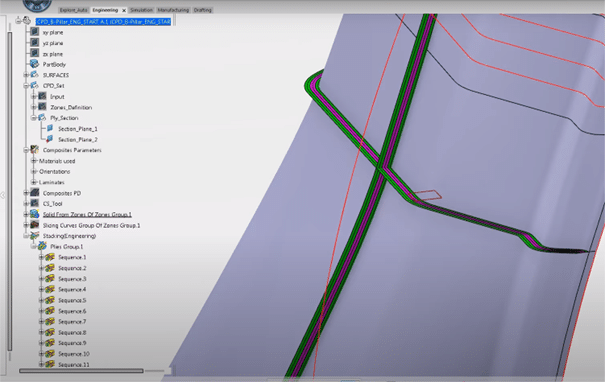Select the PartBody label
605x382 pixels.
pyautogui.click(x=54, y=64)
